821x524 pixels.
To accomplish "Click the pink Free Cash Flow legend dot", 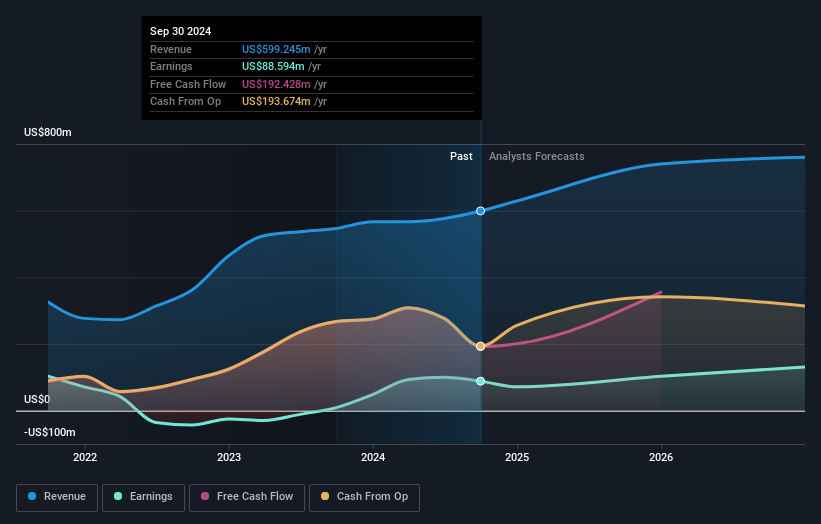I will pyautogui.click(x=205, y=496).
